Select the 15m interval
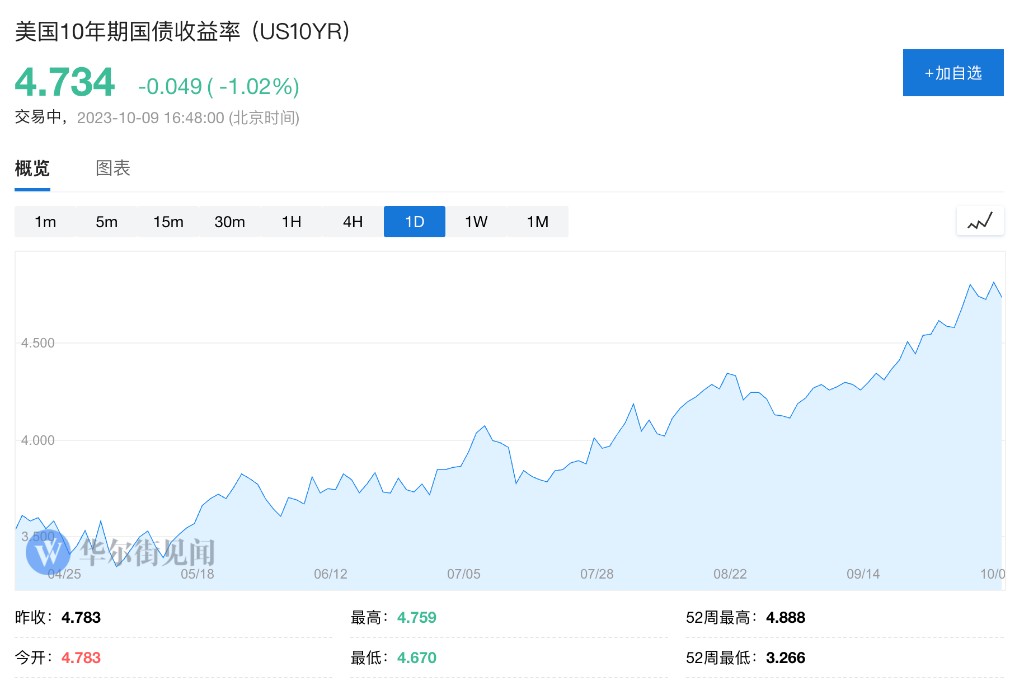 tap(168, 222)
